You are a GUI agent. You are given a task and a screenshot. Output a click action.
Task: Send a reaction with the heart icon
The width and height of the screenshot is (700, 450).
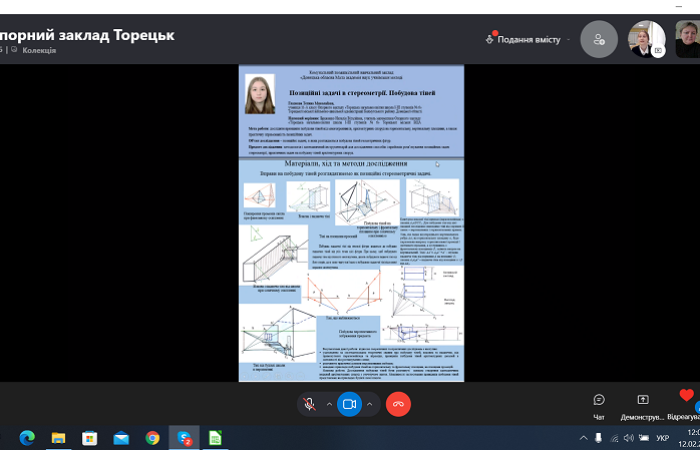[685, 399]
